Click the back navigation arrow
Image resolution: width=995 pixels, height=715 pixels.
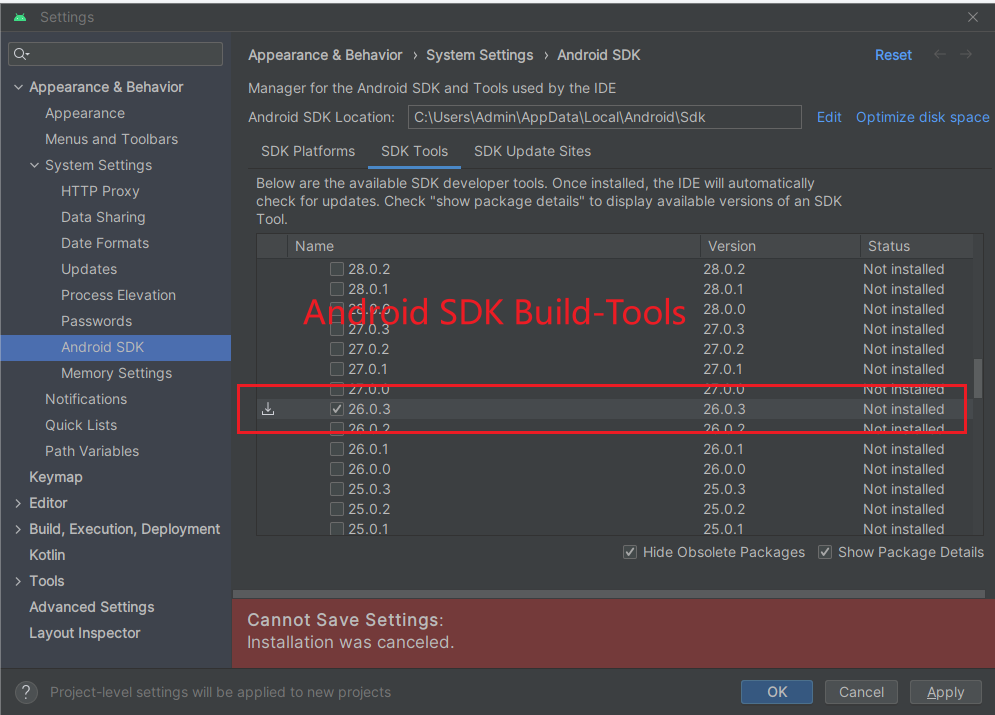pyautogui.click(x=940, y=55)
